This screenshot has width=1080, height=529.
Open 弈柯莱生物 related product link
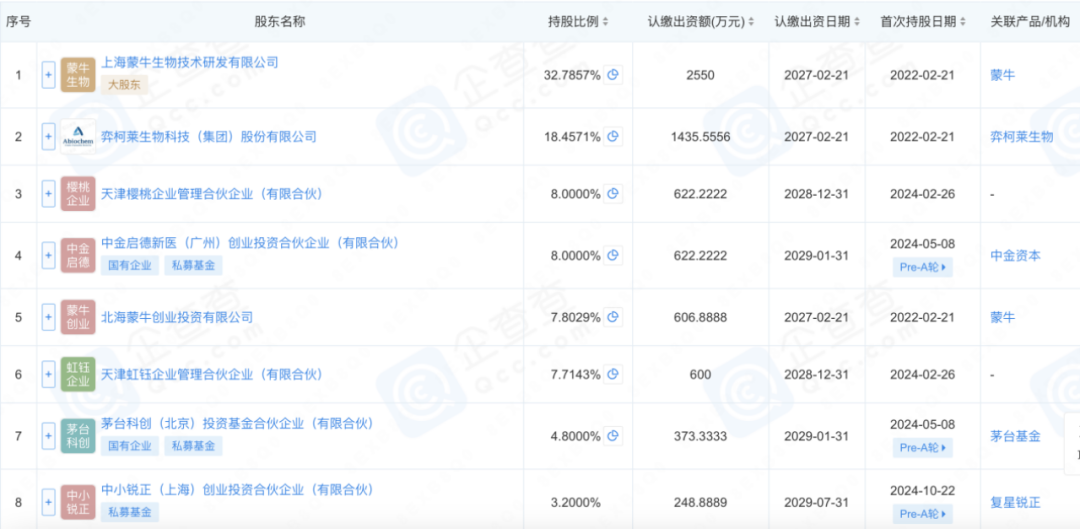(x=1021, y=136)
